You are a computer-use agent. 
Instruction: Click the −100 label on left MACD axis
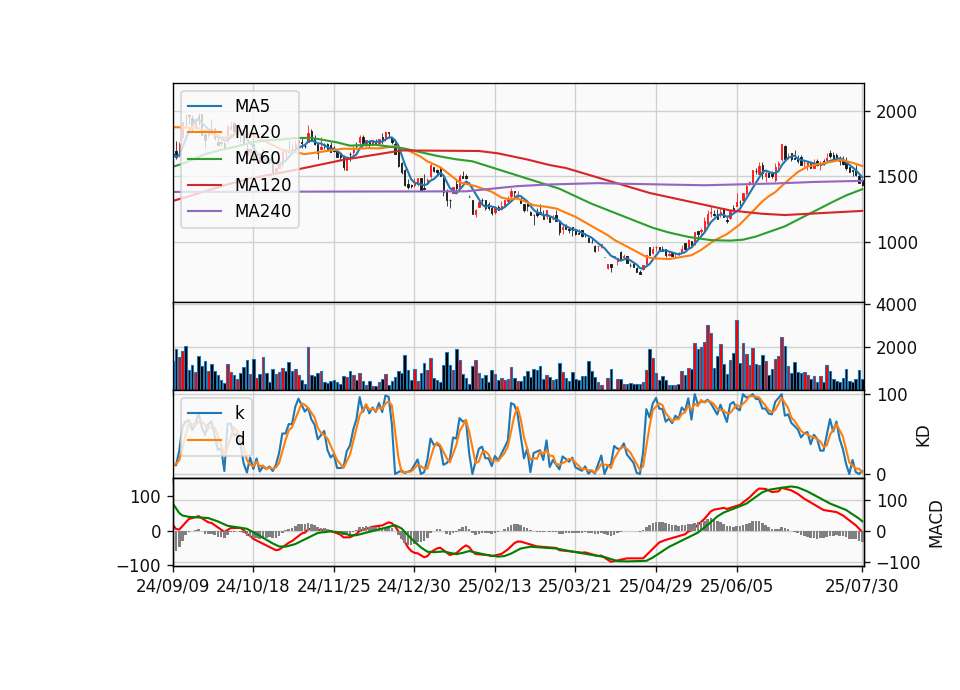tap(139, 566)
